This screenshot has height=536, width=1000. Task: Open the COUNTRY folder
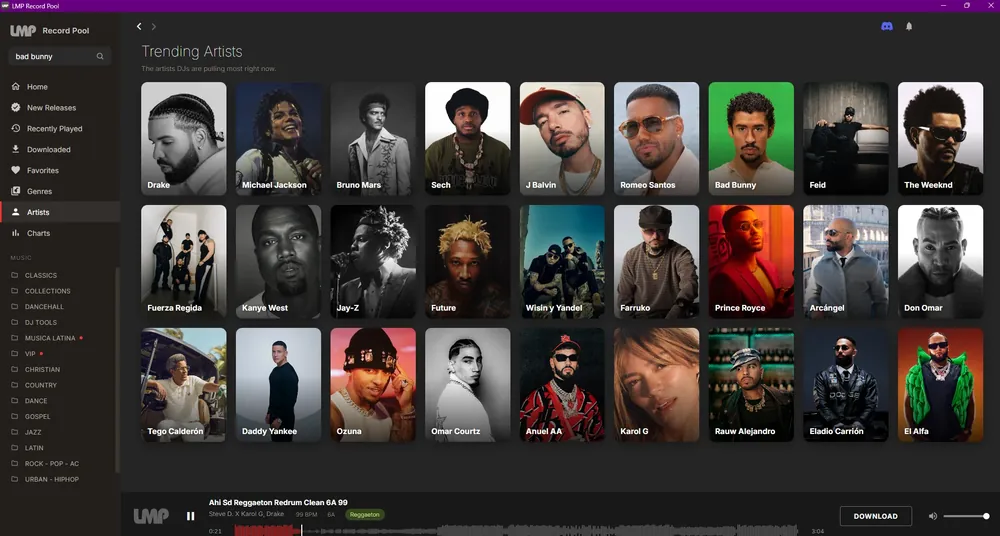pyautogui.click(x=41, y=385)
